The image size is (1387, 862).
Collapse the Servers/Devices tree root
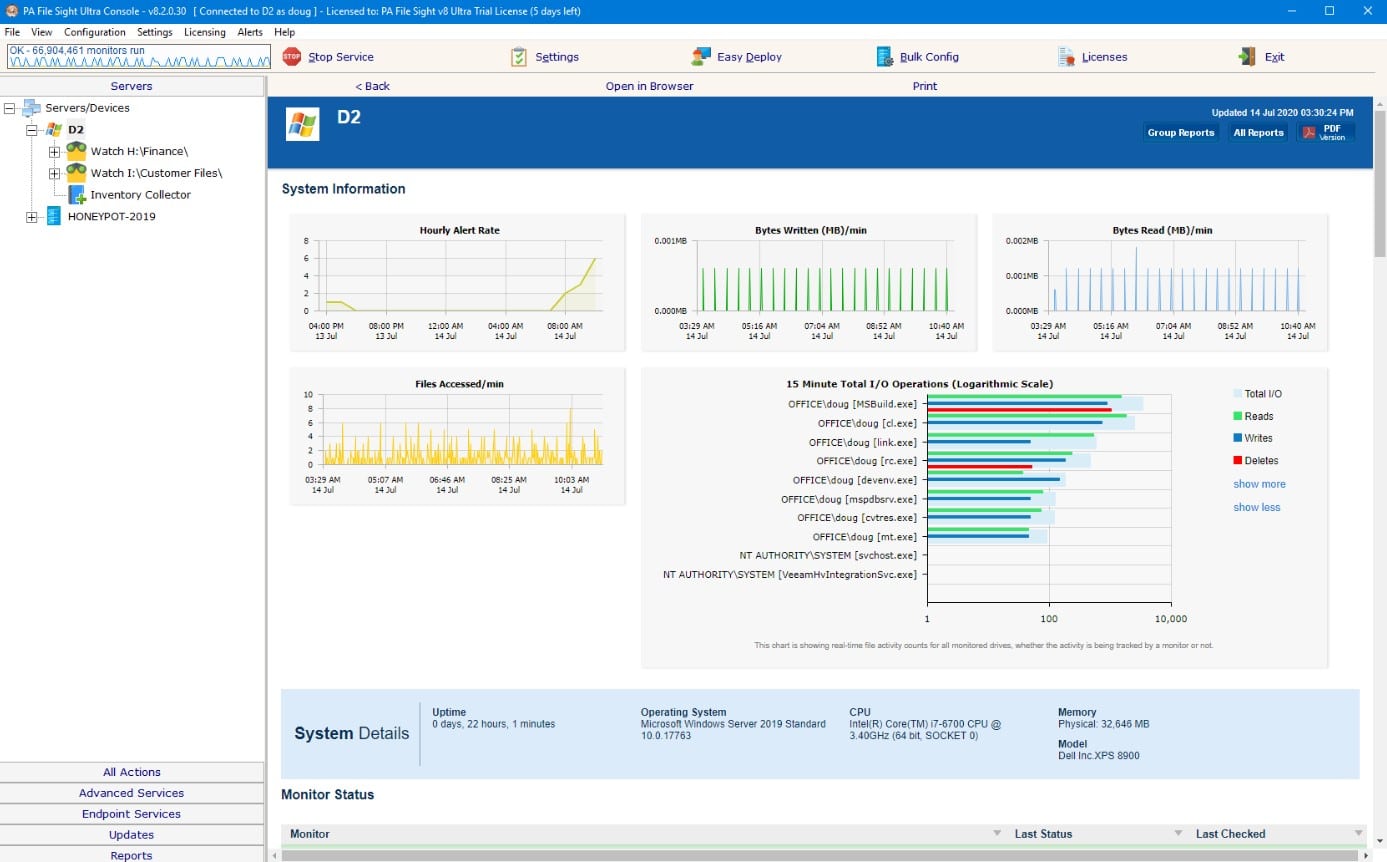click(10, 108)
